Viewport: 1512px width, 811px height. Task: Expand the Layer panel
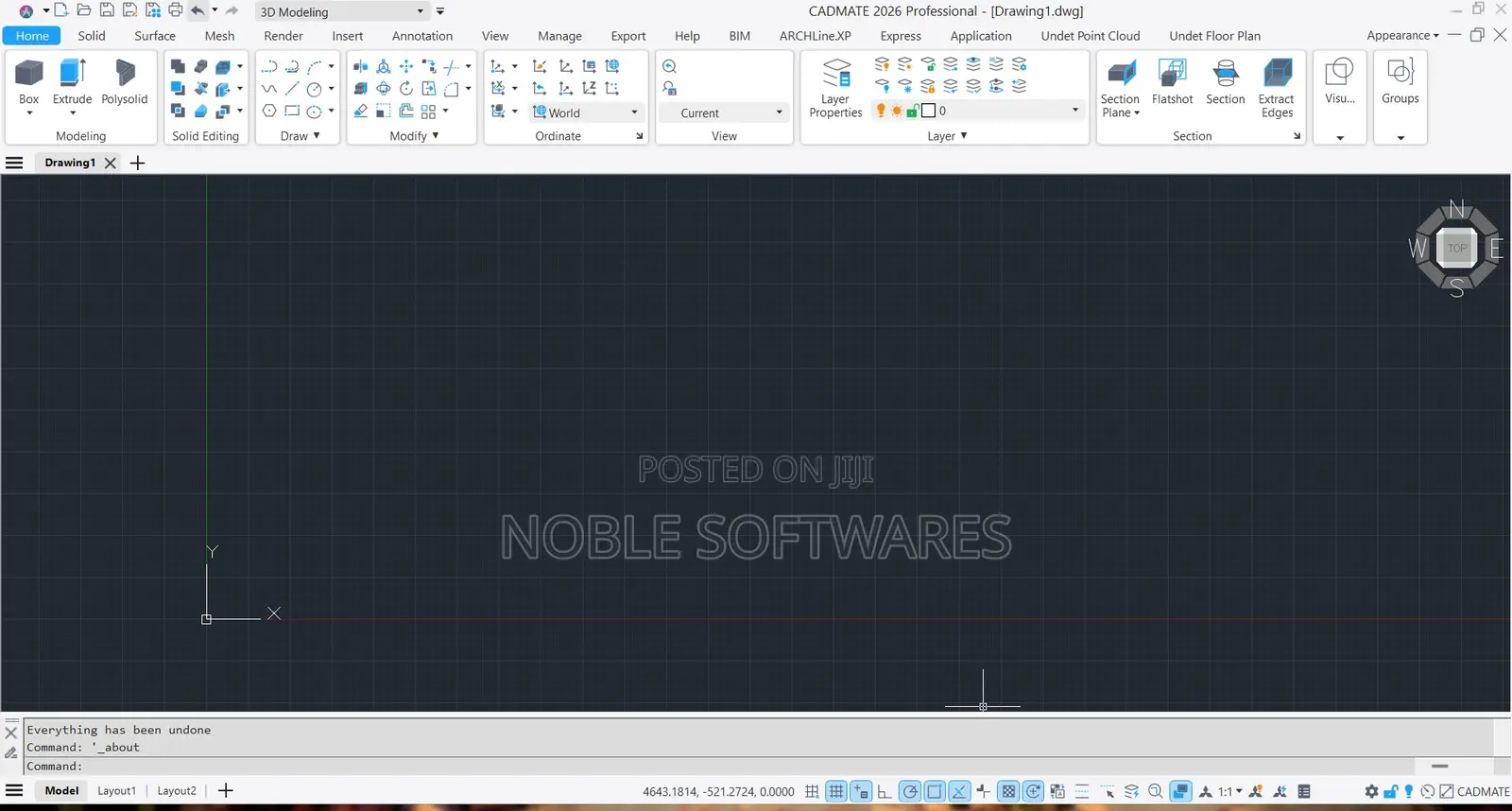coord(947,136)
